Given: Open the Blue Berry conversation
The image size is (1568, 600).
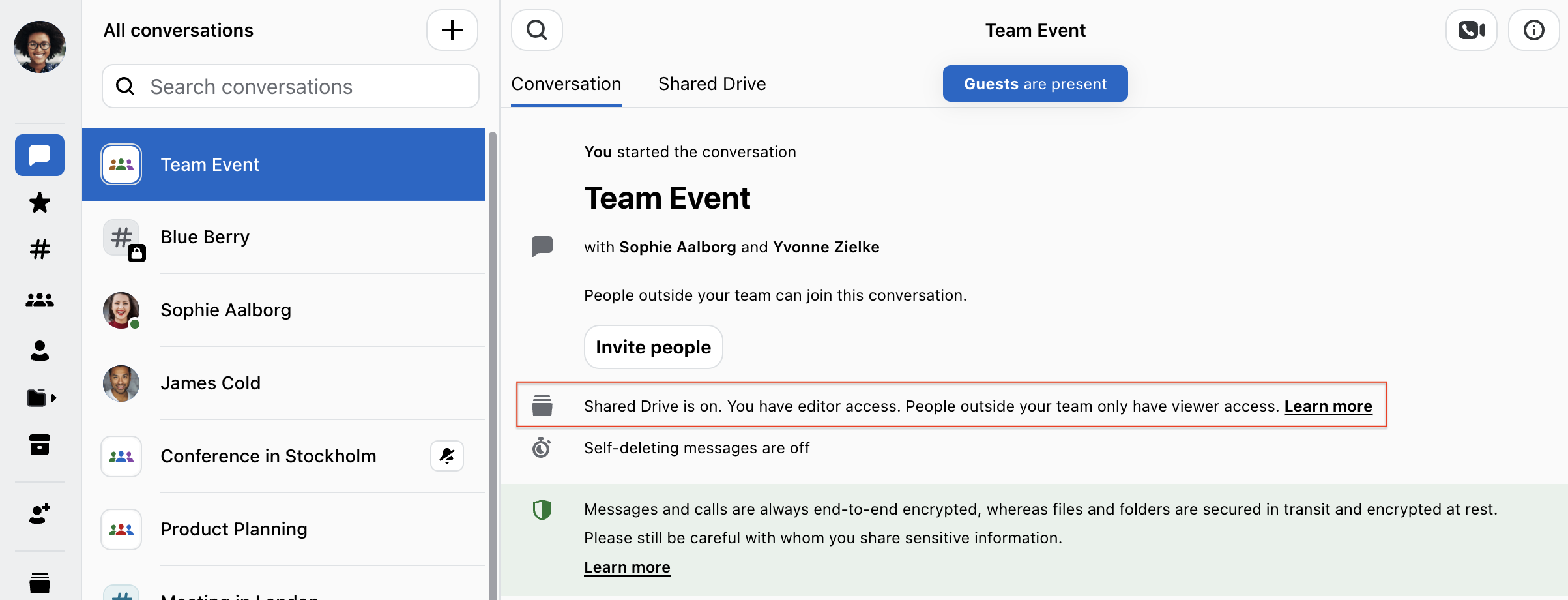Looking at the screenshot, I should (283, 237).
